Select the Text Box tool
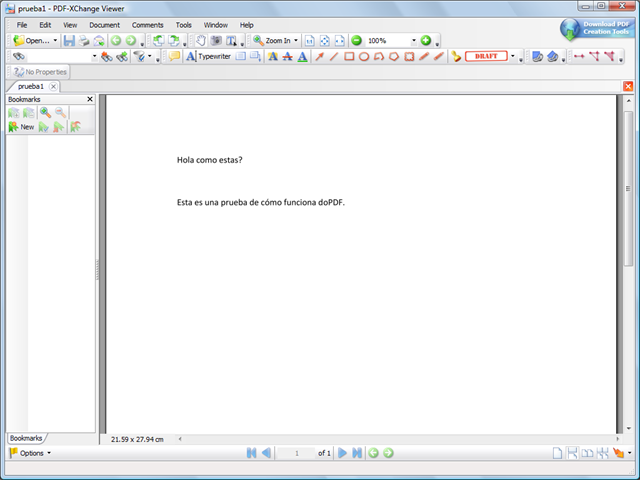The image size is (640, 480). (x=241, y=56)
